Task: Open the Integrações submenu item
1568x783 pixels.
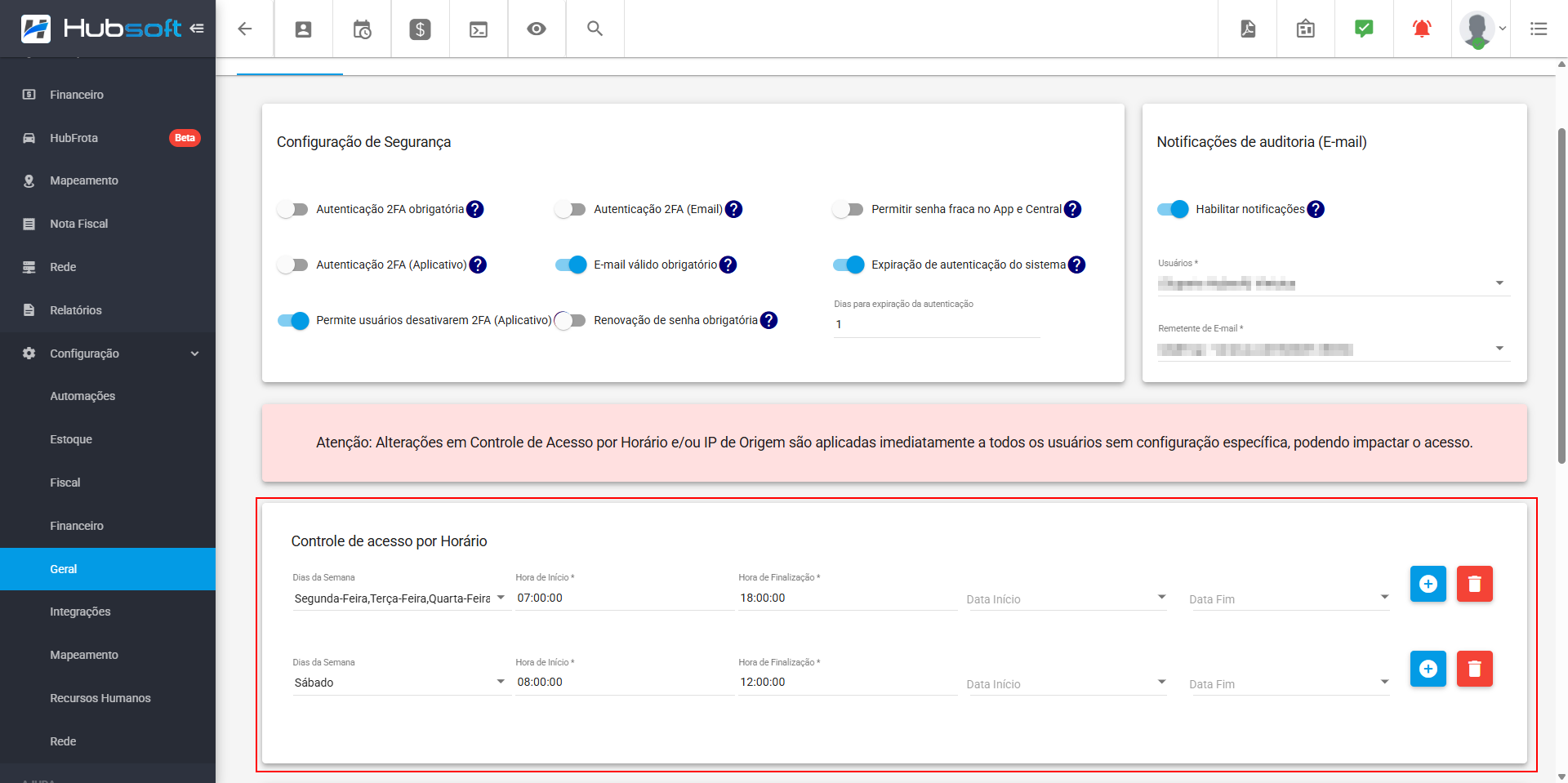Action: (x=80, y=612)
